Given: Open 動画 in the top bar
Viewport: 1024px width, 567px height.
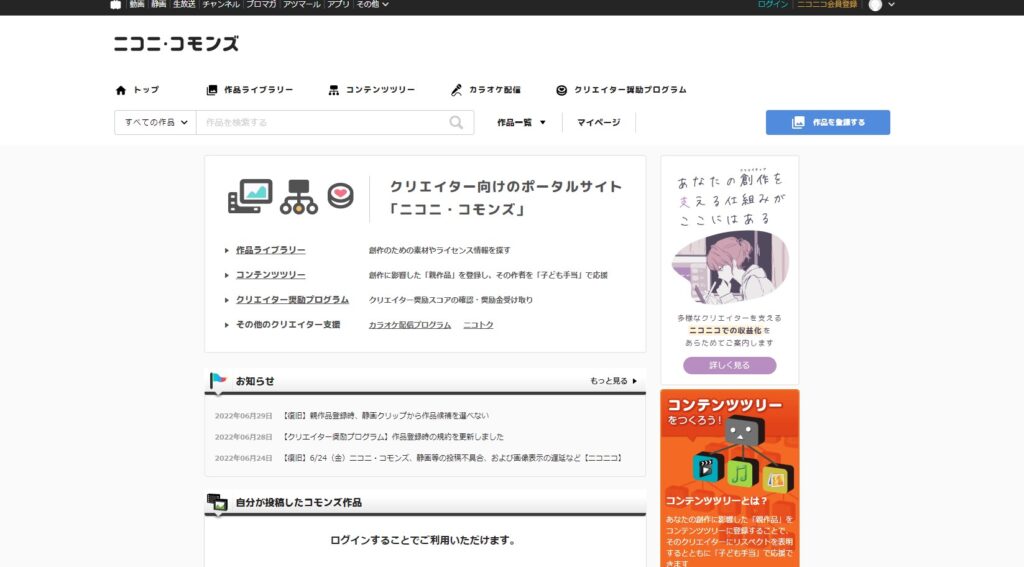Looking at the screenshot, I should (136, 4).
